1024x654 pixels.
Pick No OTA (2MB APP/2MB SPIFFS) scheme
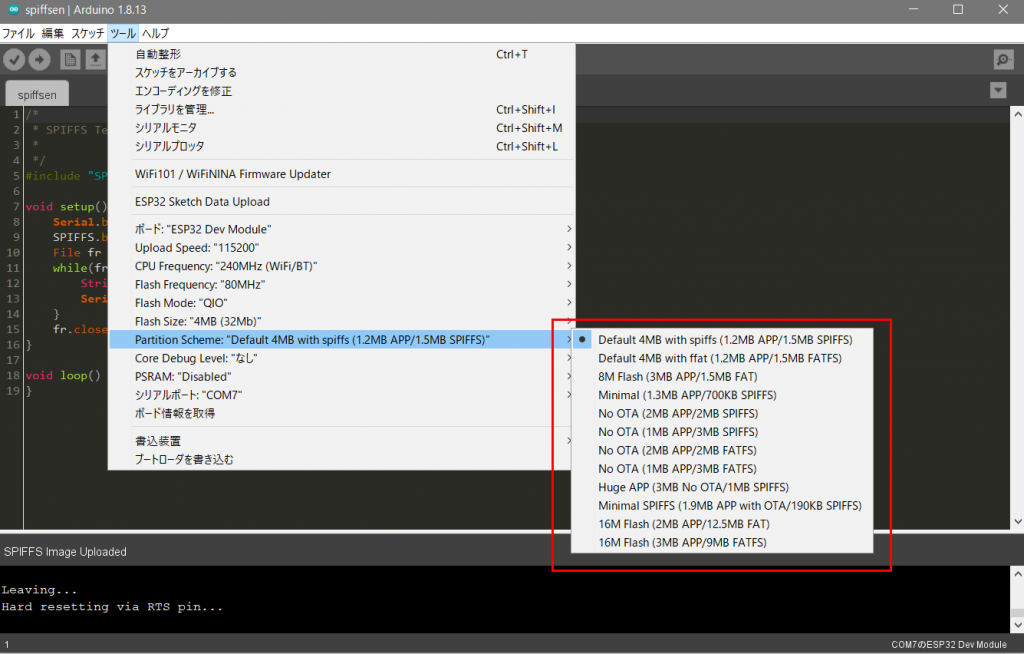677,414
